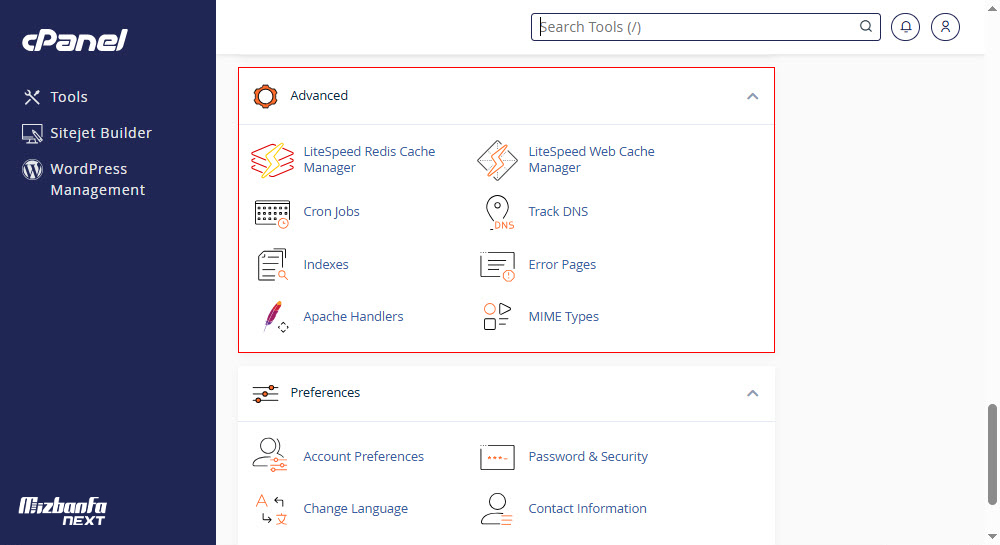
Task: Open LiteSpeed Redis Cache Manager link
Action: point(369,159)
